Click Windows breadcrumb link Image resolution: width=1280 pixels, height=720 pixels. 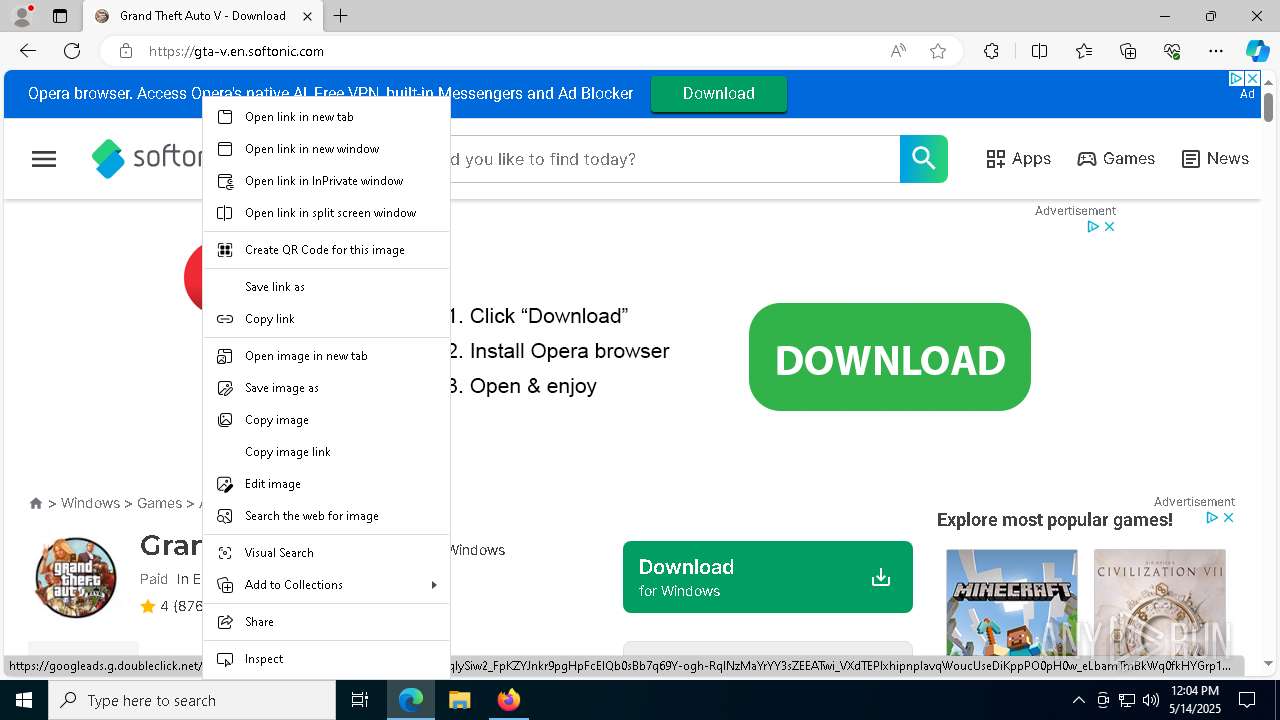90,503
